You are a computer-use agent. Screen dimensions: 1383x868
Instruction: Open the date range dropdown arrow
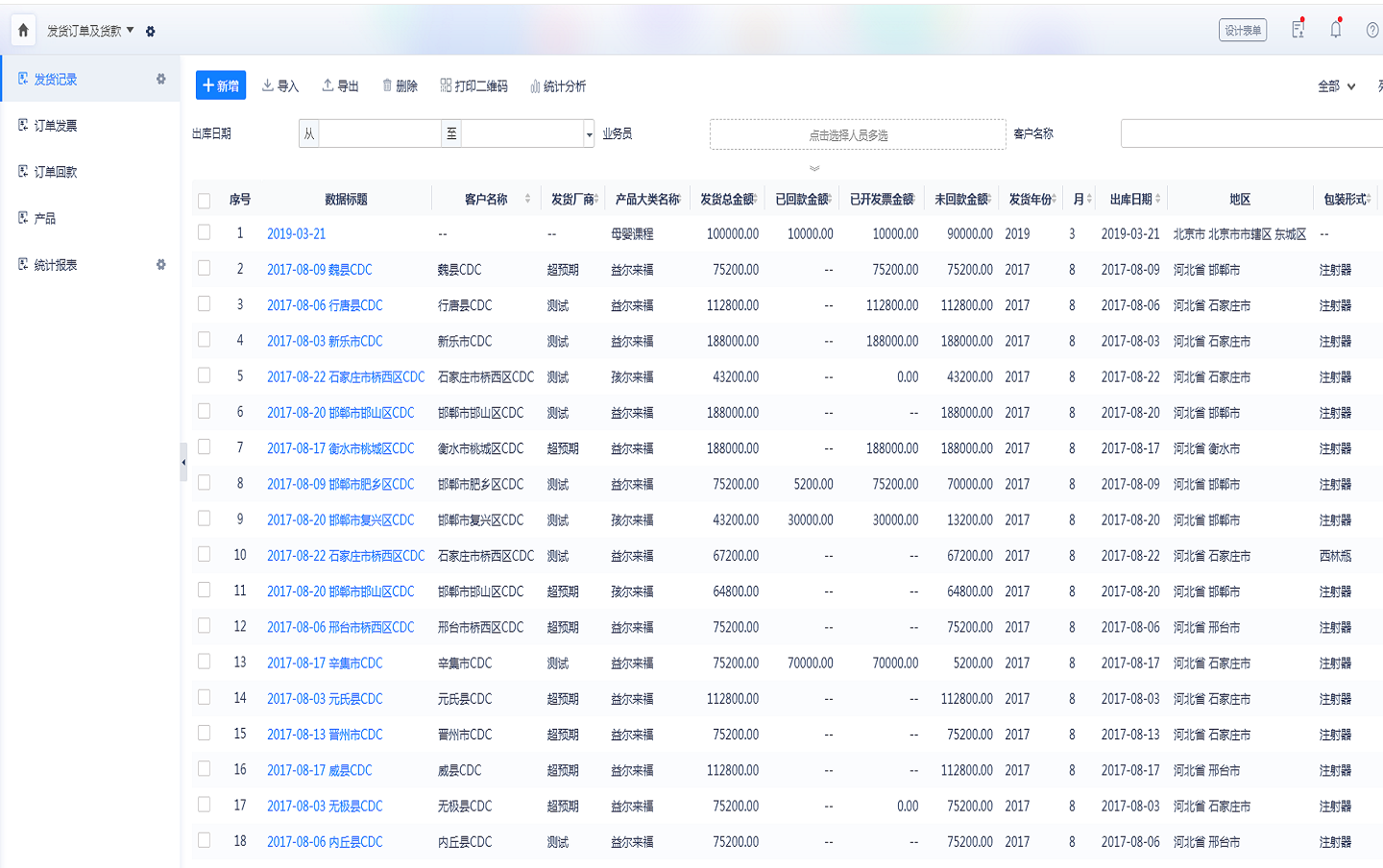[x=589, y=134]
